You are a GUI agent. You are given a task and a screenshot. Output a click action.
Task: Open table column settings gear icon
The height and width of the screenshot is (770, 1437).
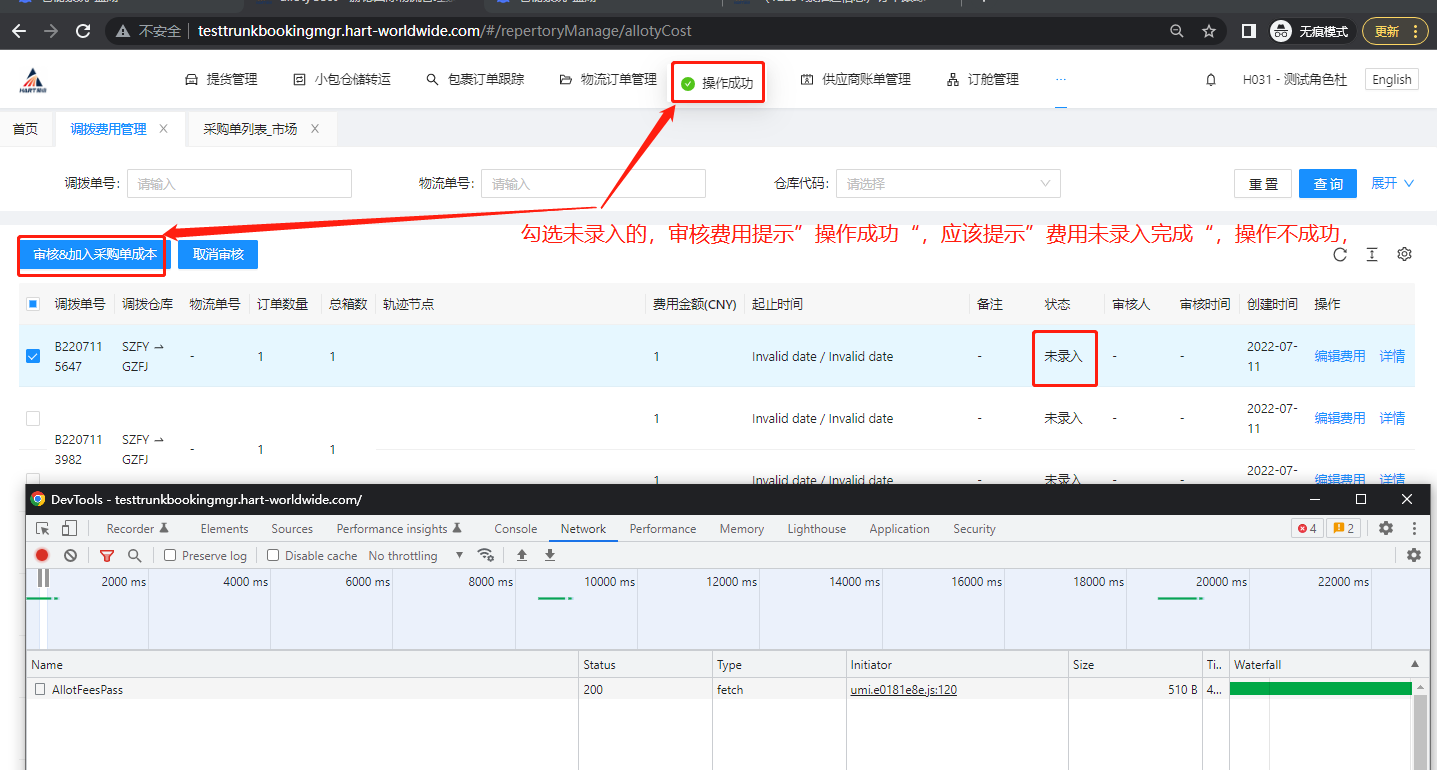(1404, 255)
